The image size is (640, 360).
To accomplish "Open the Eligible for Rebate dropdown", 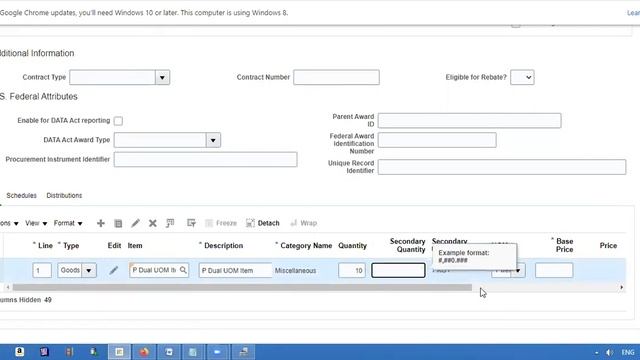I will tap(522, 77).
